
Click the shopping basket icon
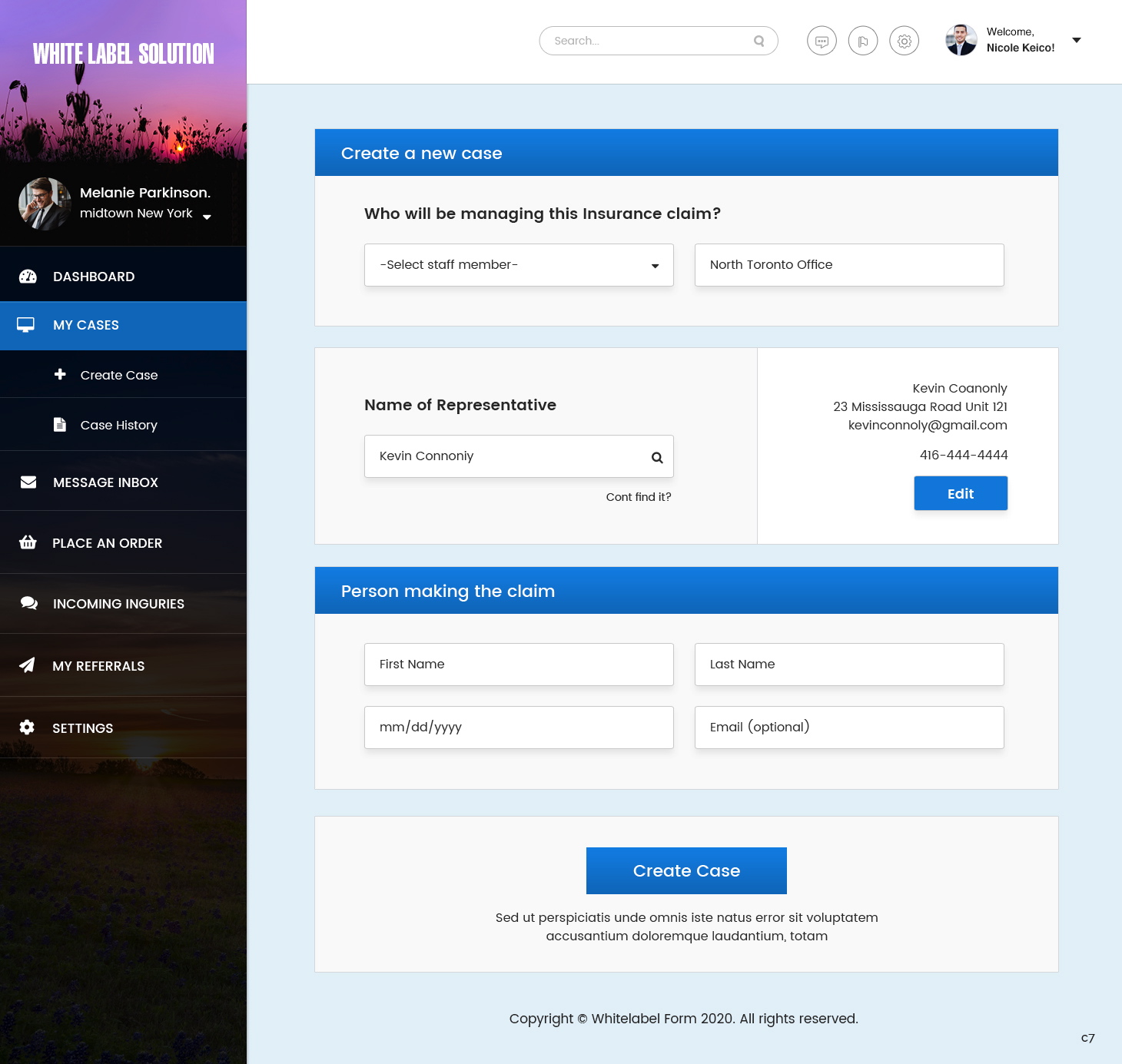[x=28, y=542]
